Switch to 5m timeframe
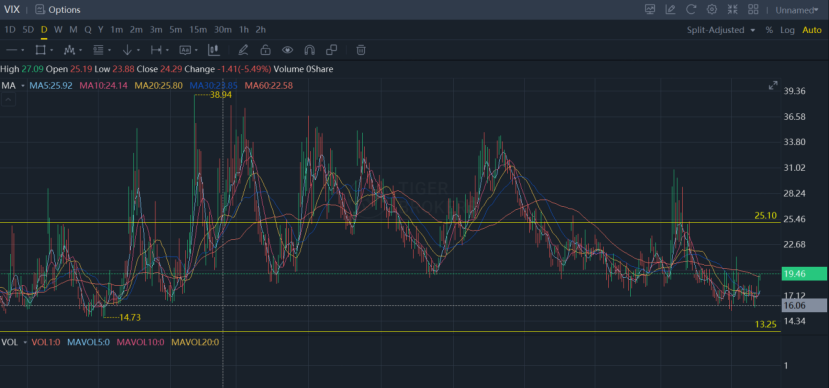Viewport: 829px width, 388px height. tap(176, 30)
